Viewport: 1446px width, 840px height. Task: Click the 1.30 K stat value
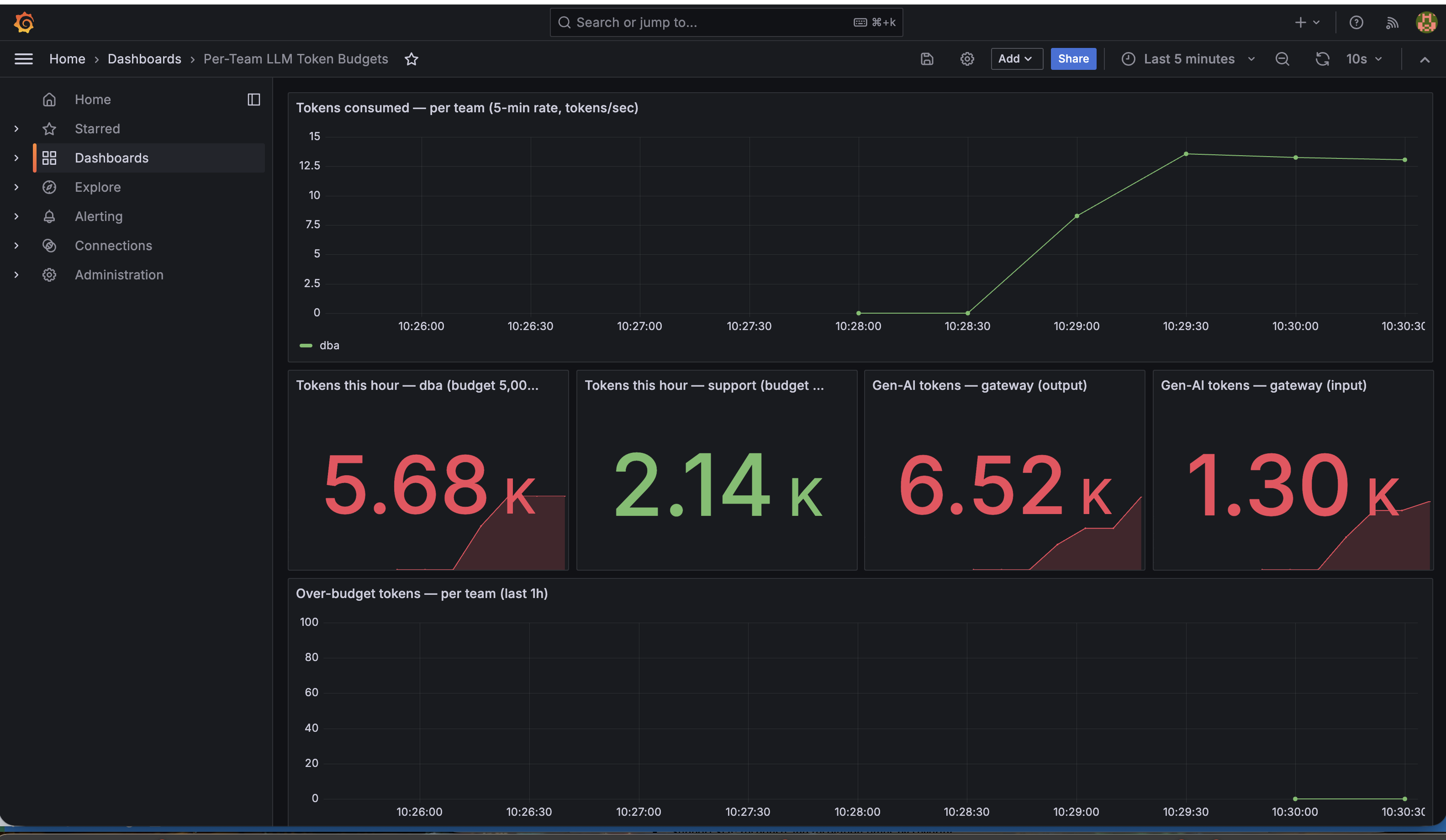(x=1293, y=484)
